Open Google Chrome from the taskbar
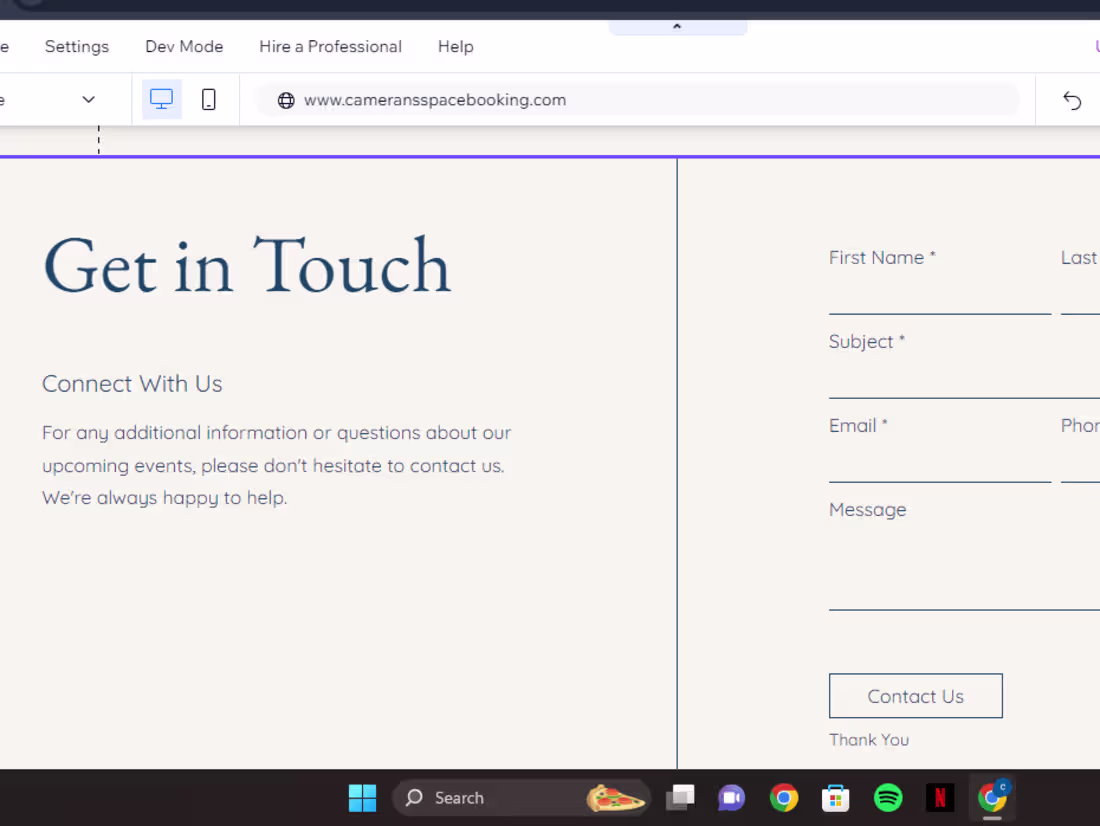The width and height of the screenshot is (1100, 826). pos(783,797)
